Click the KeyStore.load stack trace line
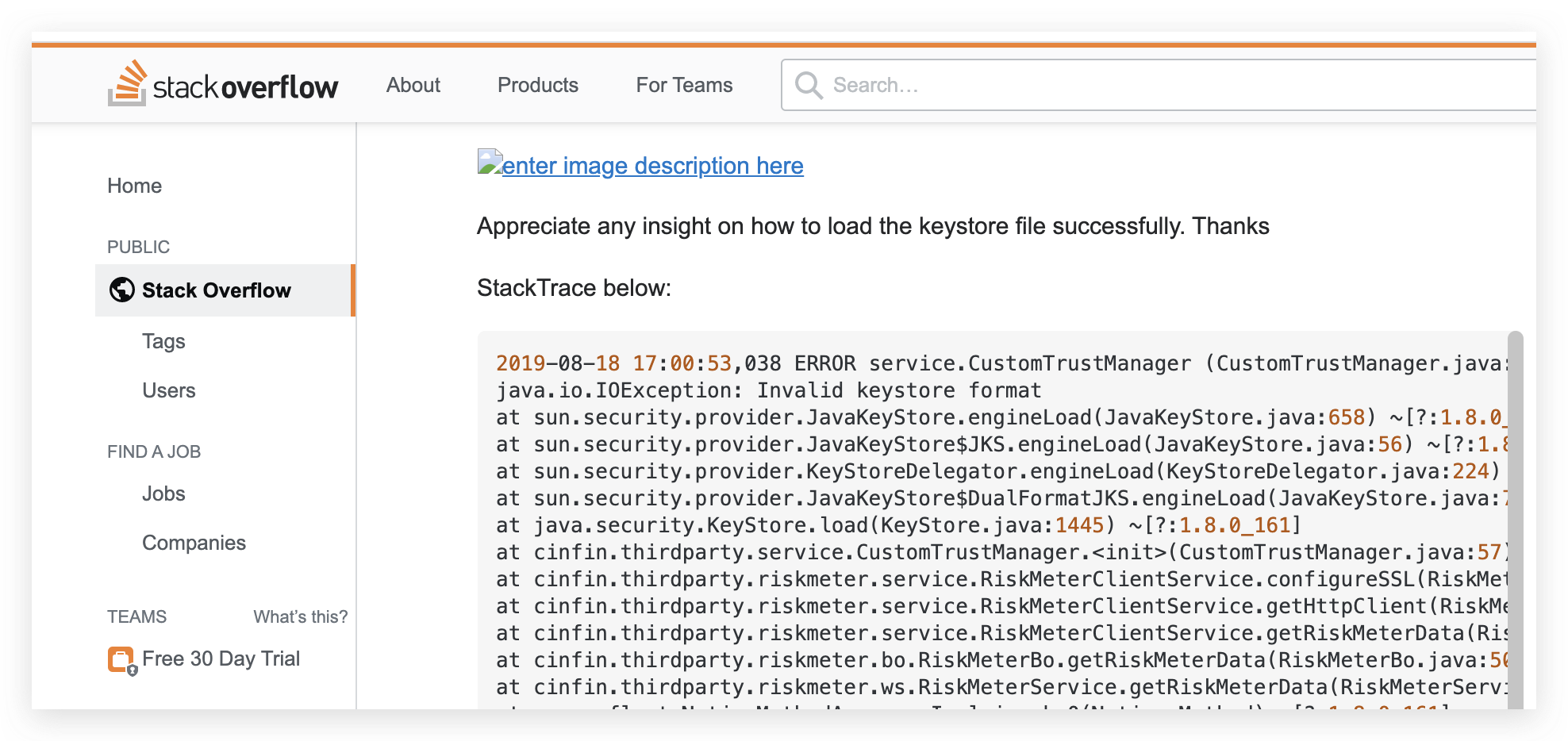Image resolution: width=1568 pixels, height=741 pixels. pos(899,525)
